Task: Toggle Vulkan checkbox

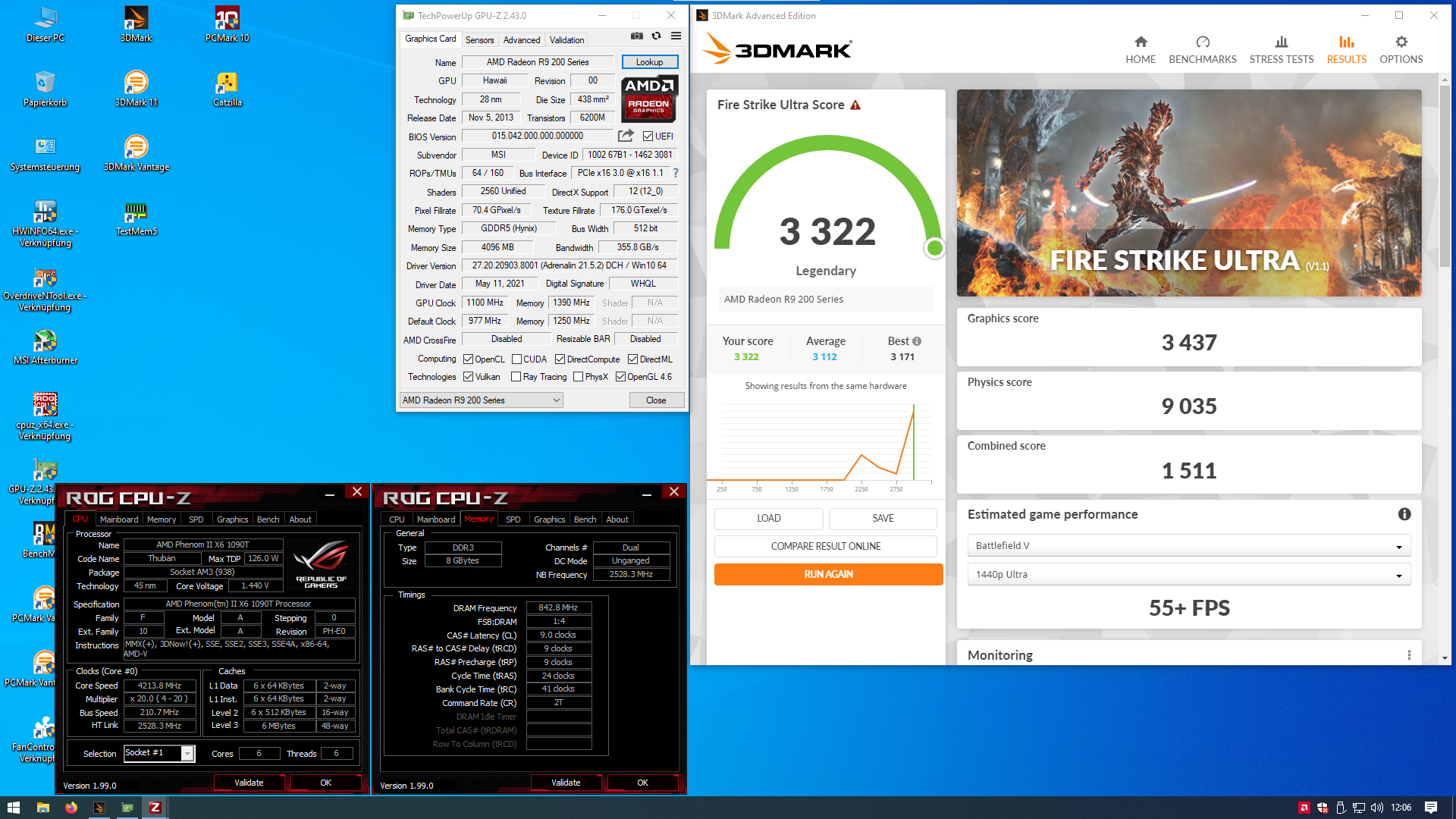Action: 468,377
